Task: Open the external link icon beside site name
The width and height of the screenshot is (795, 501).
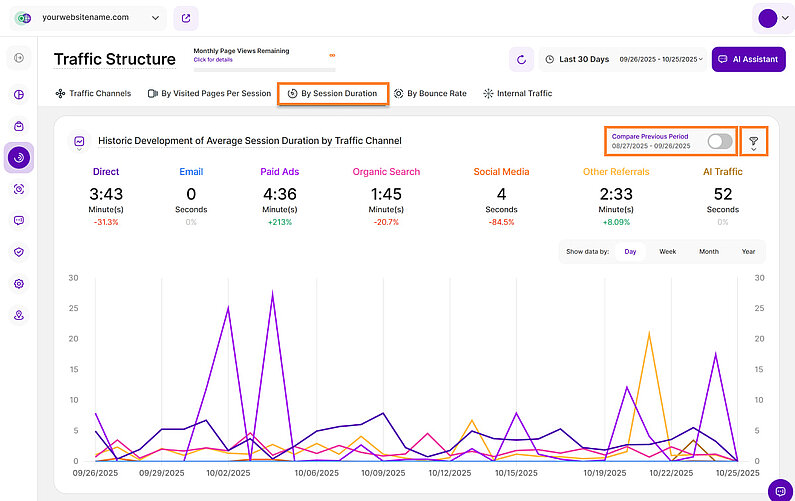Action: point(185,18)
